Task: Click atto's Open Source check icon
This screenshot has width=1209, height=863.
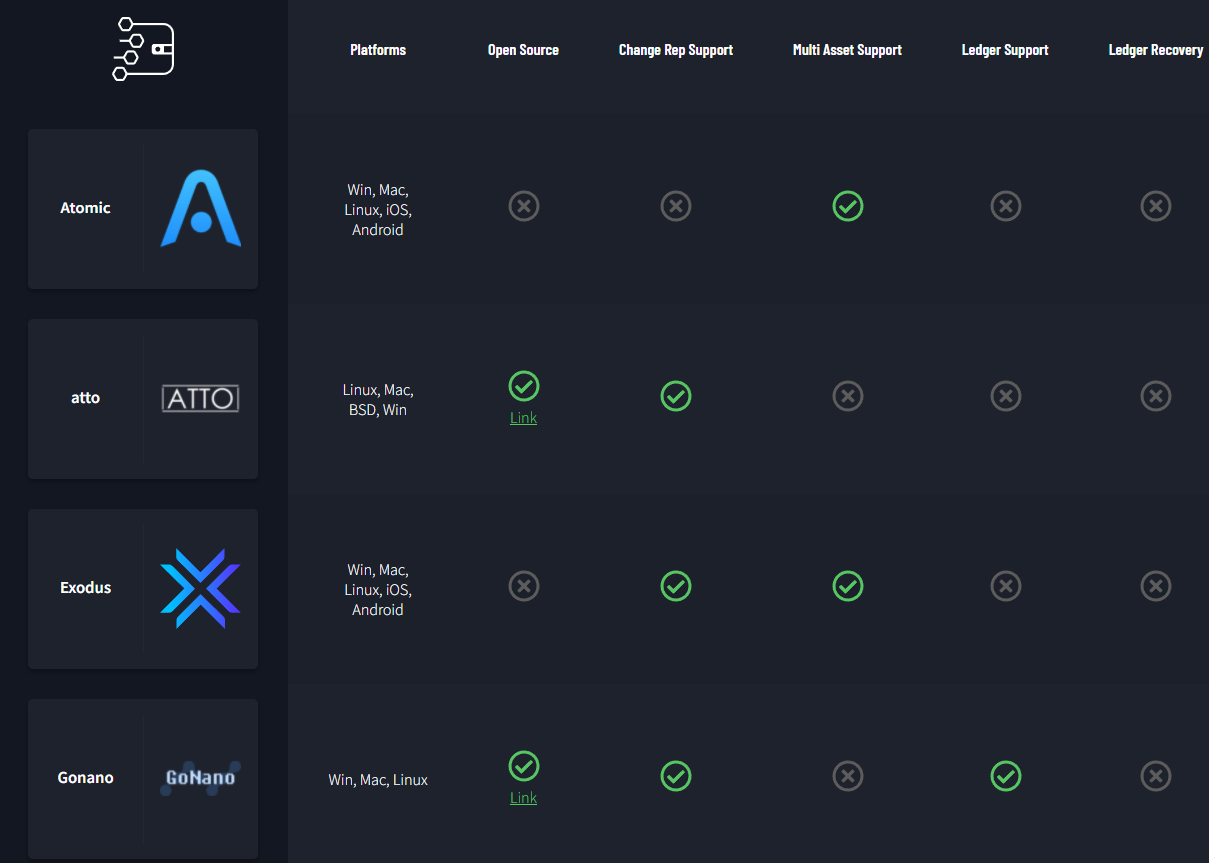Action: (x=524, y=386)
